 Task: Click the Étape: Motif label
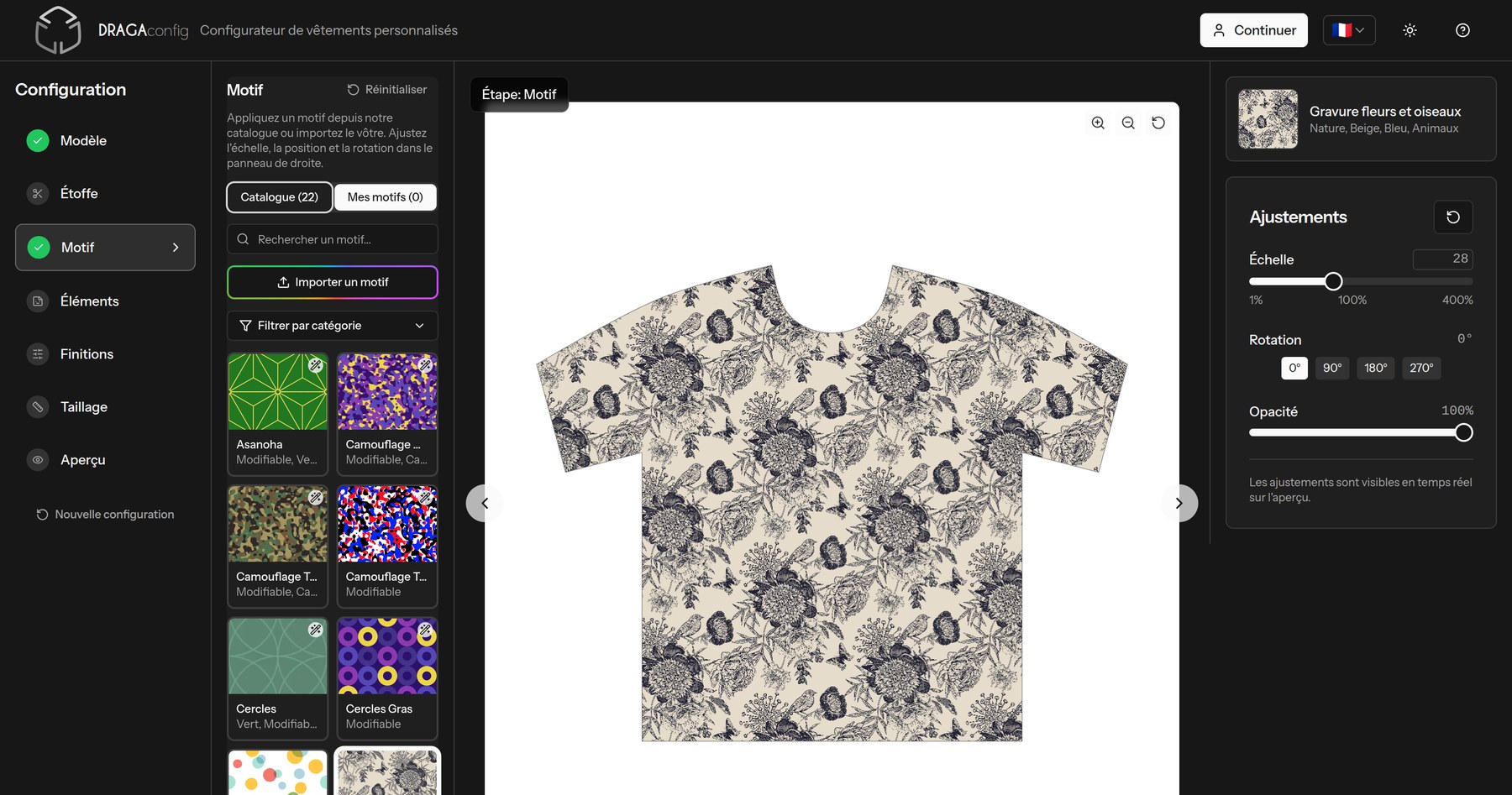pos(519,95)
